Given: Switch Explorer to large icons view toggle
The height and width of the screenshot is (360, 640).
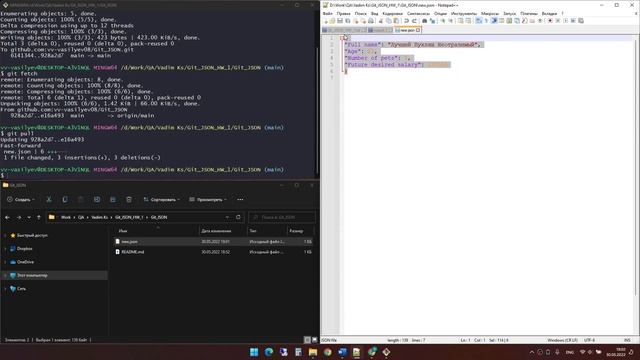Looking at the screenshot, I should [314, 340].
